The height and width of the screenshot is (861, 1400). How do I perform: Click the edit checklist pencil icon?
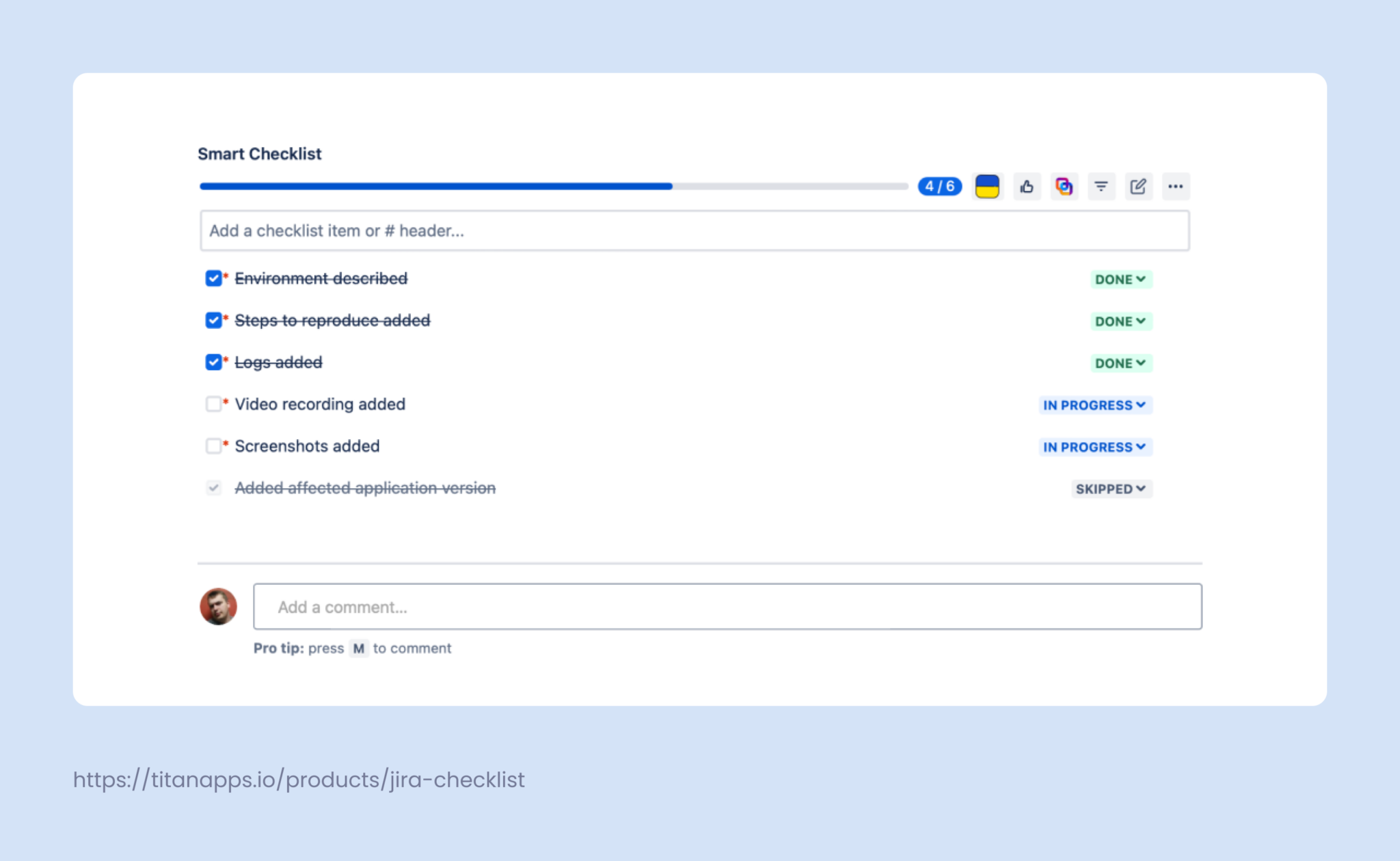point(1138,186)
